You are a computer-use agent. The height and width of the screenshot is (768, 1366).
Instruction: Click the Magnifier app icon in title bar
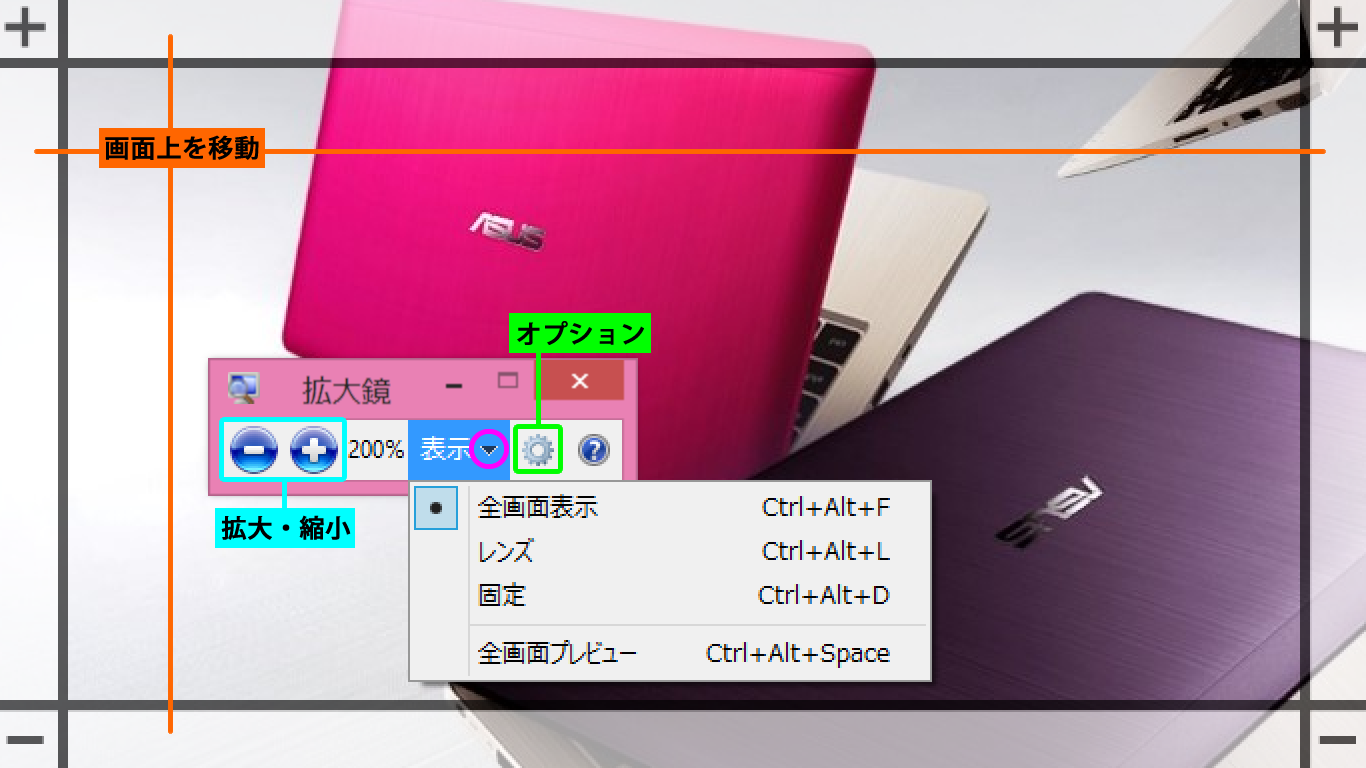pyautogui.click(x=243, y=387)
